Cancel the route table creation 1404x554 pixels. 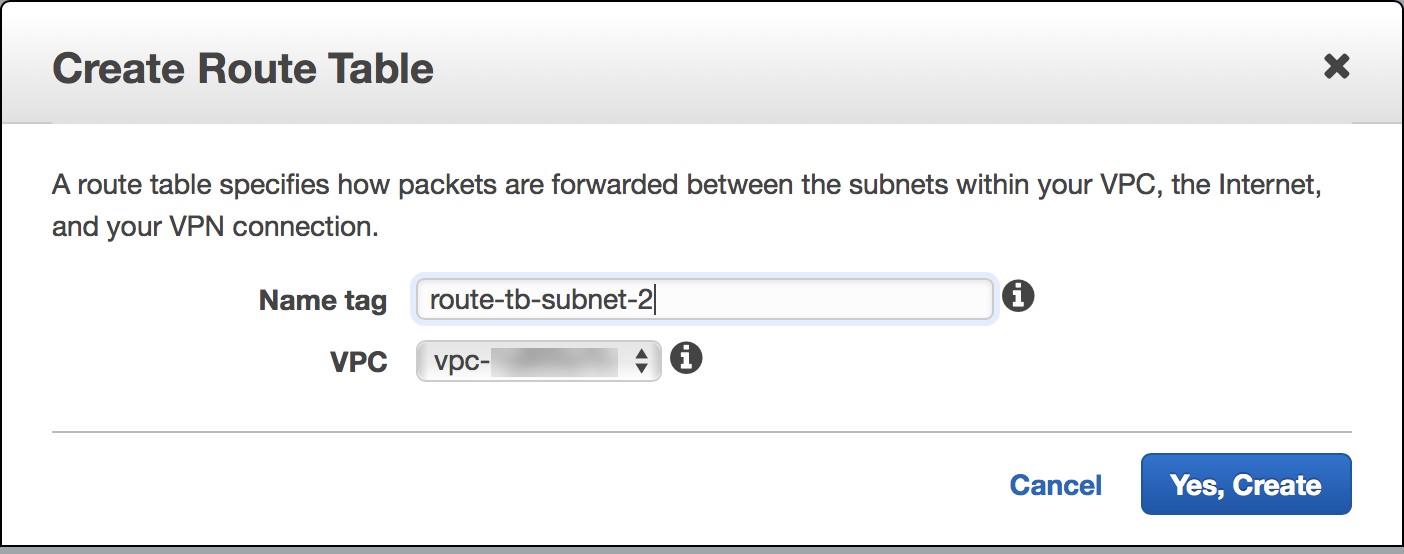tap(1055, 485)
